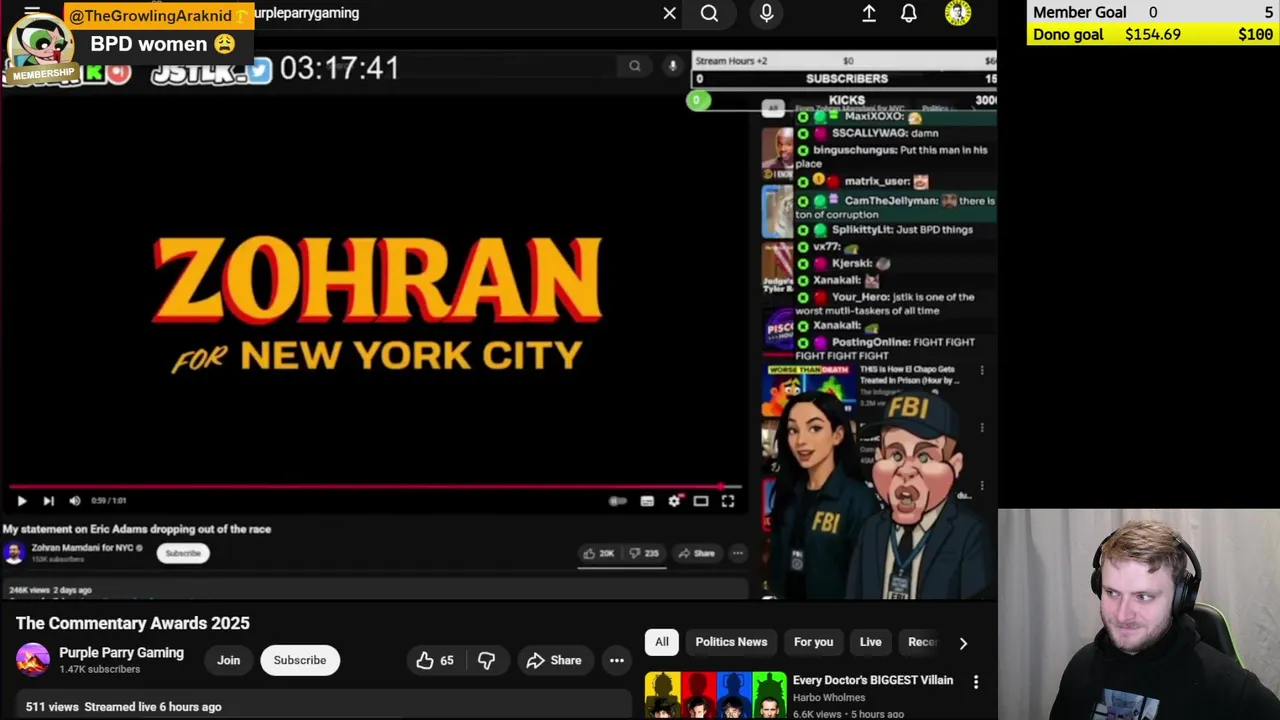Click the Commentary Awards 2025 title
This screenshot has width=1280, height=720.
[x=133, y=623]
